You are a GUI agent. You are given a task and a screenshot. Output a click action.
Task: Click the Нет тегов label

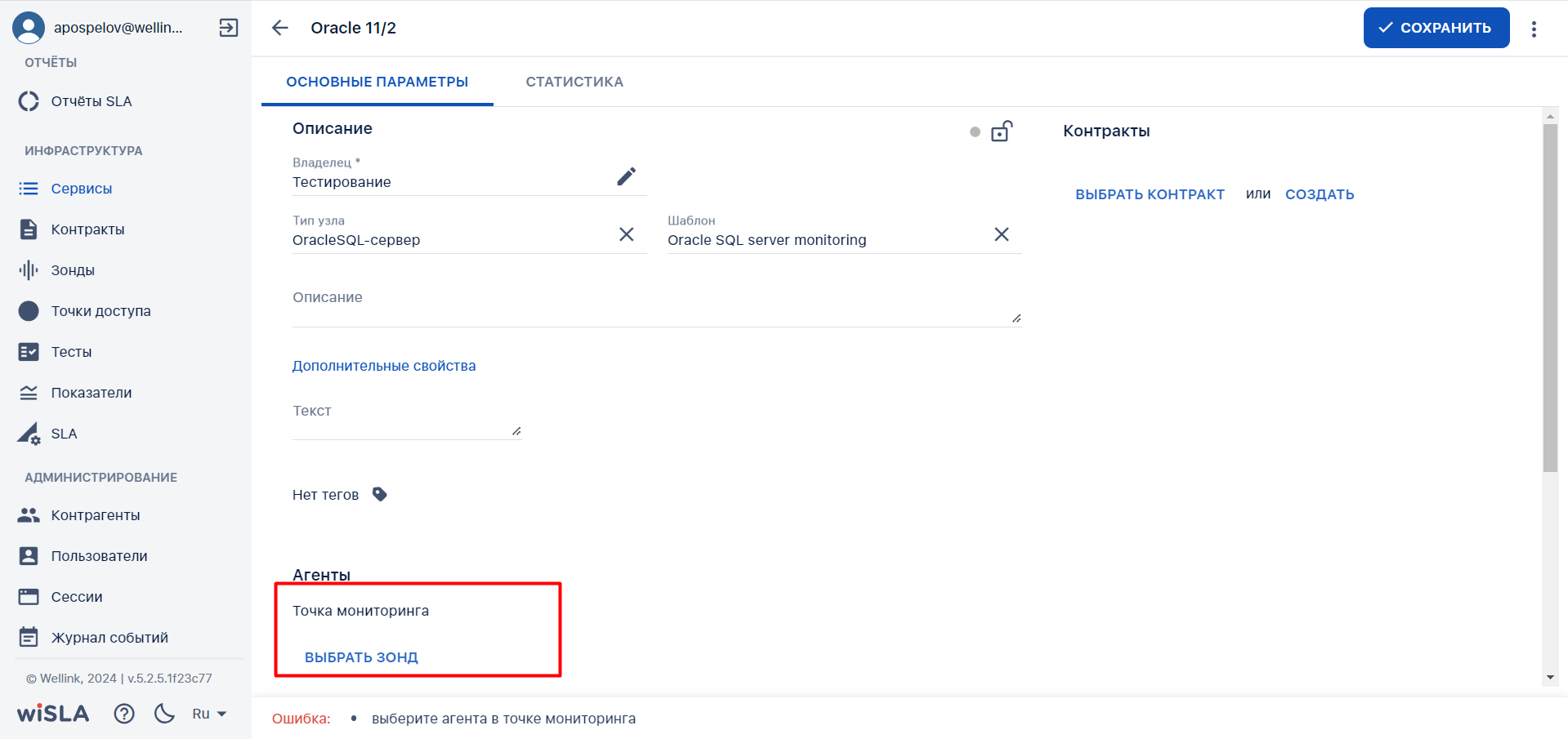point(325,495)
